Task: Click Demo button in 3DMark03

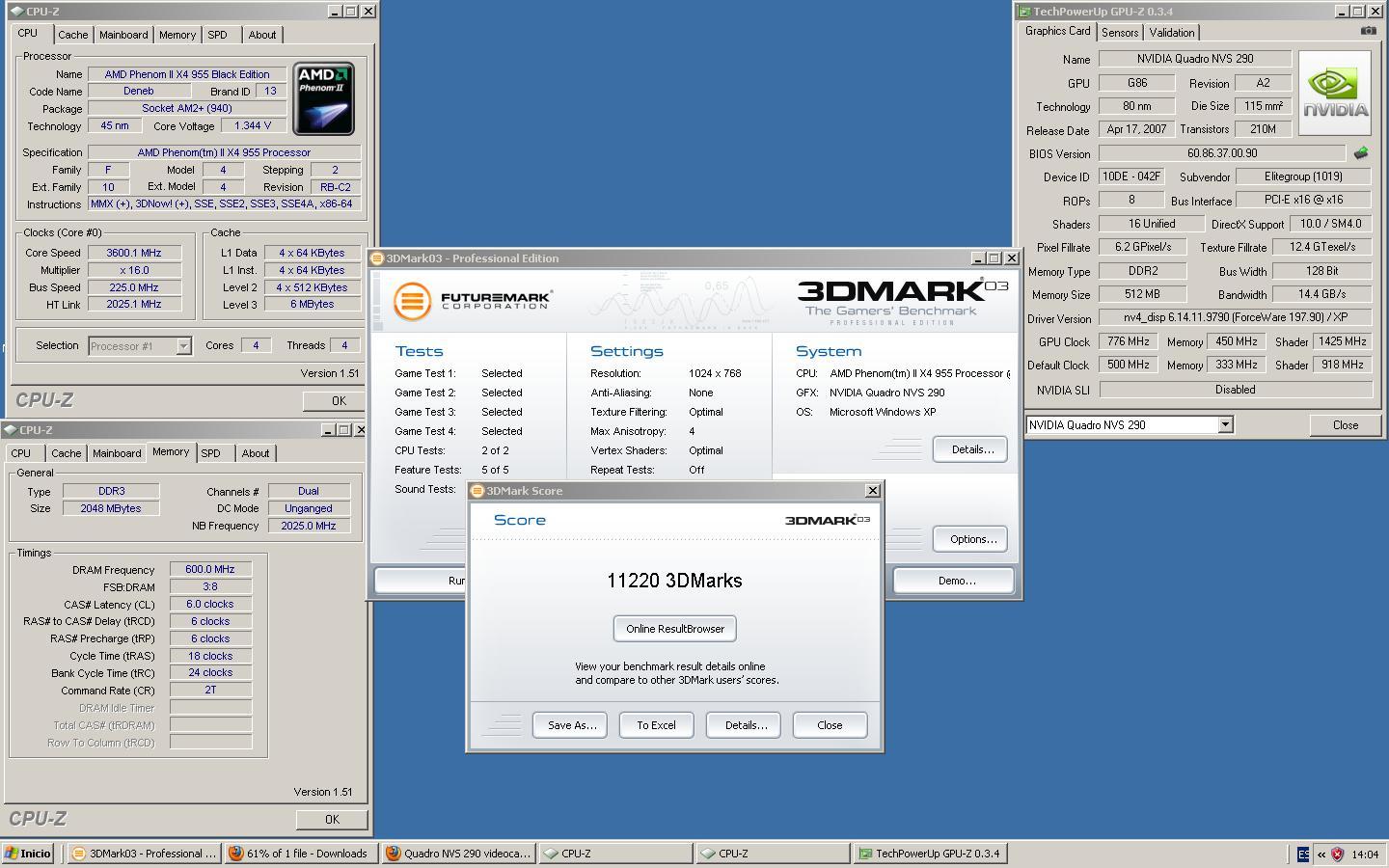Action: [x=954, y=581]
